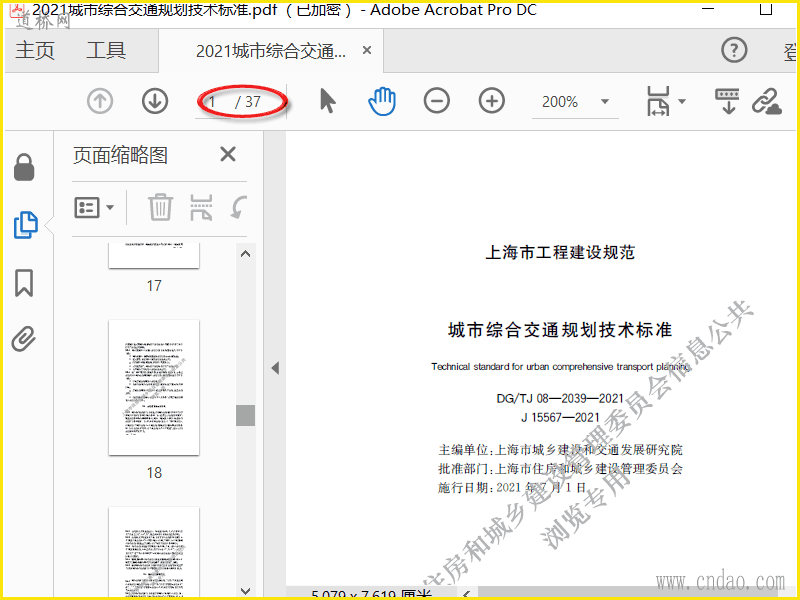800x600 pixels.
Task: Click the scrolling mode toolbar icon
Action: [728, 101]
